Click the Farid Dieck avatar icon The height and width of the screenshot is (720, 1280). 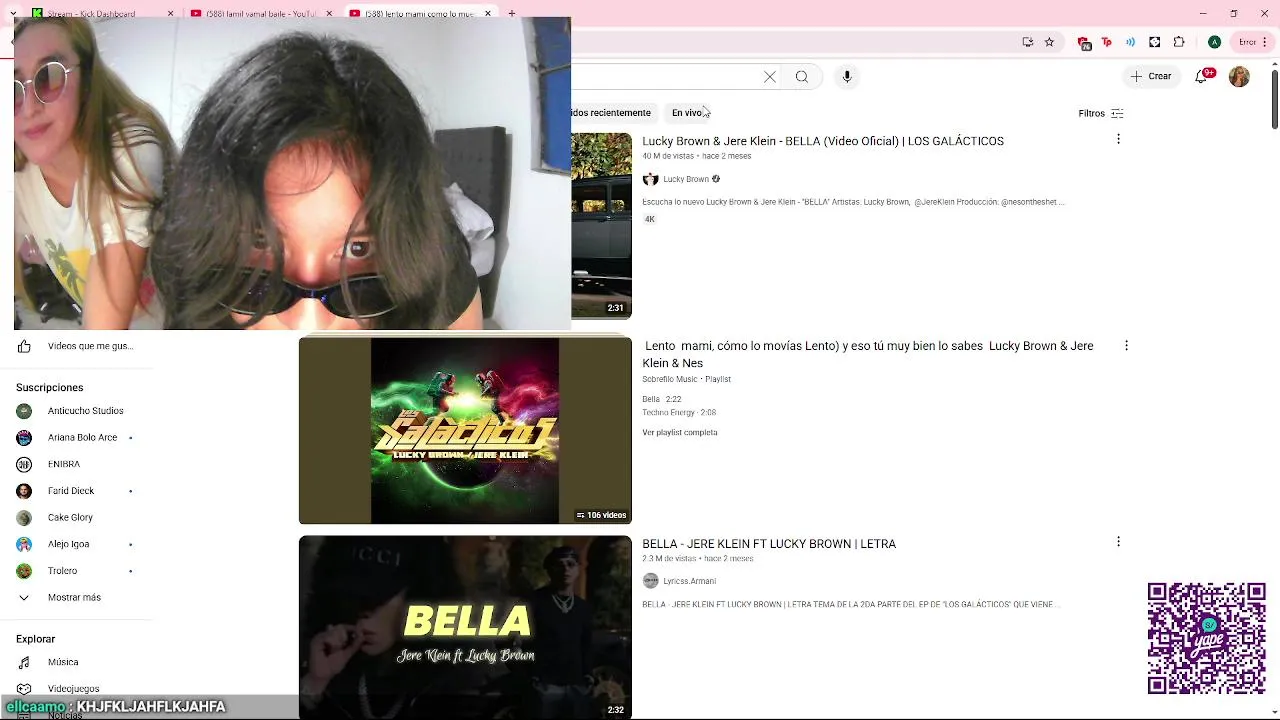pyautogui.click(x=24, y=491)
